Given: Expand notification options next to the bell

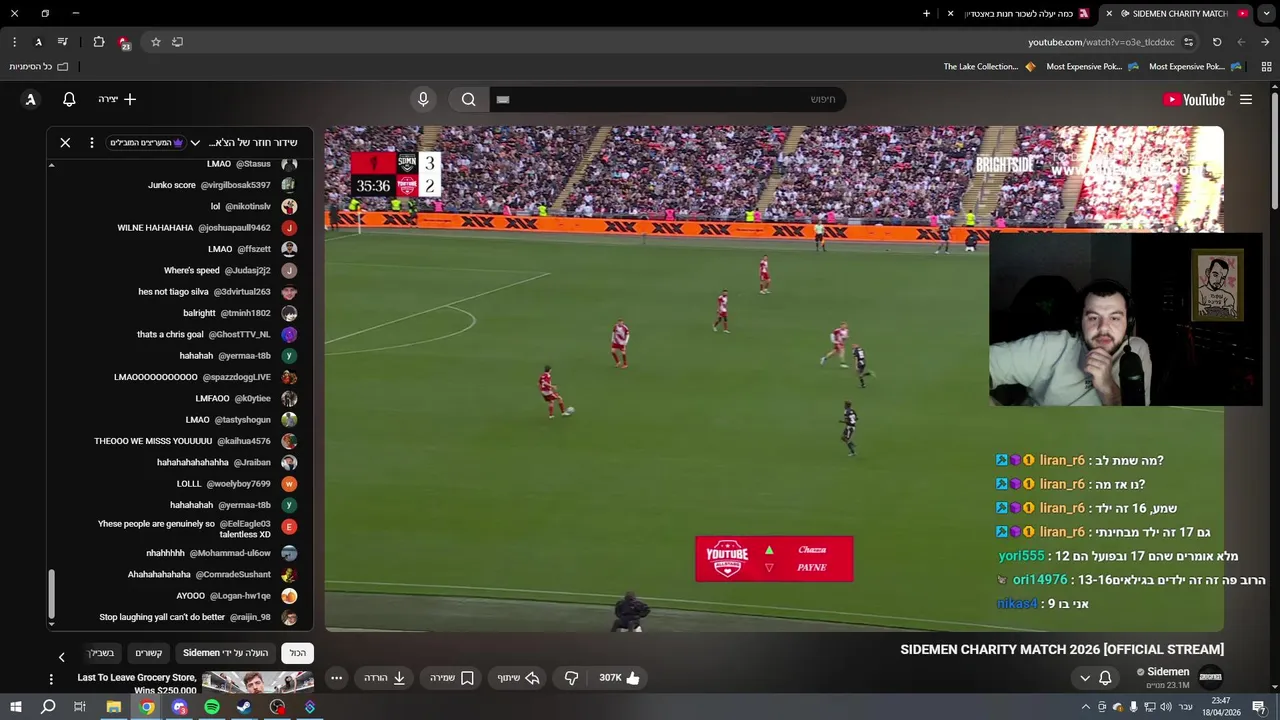Looking at the screenshot, I should 1085,678.
